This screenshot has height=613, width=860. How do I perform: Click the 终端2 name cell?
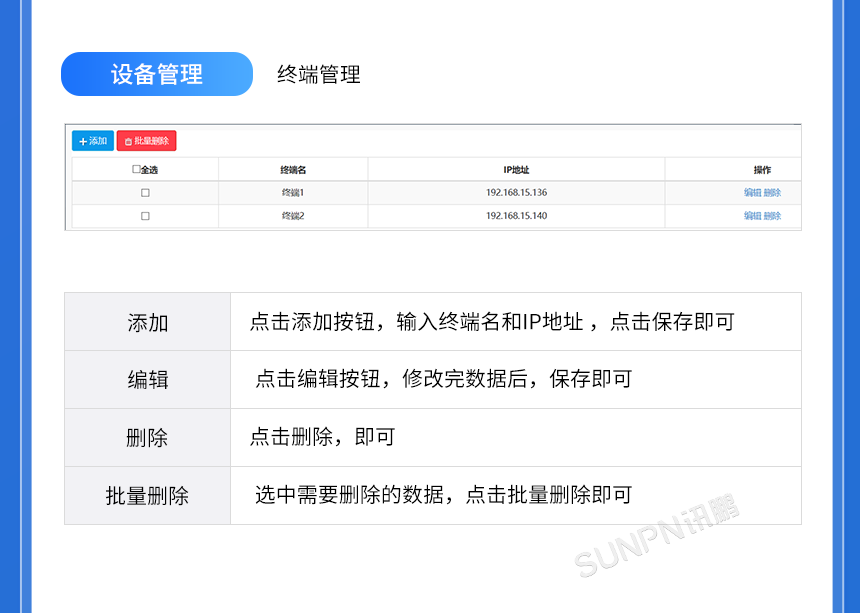293,216
